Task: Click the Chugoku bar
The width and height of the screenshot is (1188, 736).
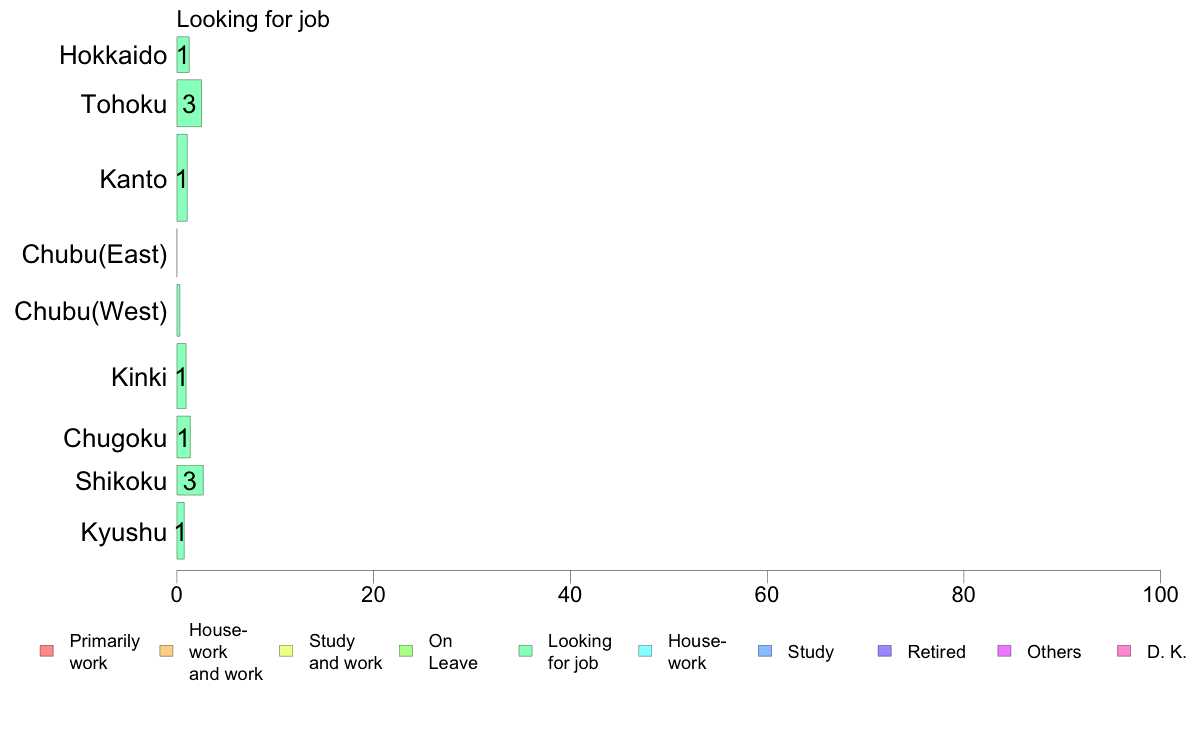Action: point(183,437)
